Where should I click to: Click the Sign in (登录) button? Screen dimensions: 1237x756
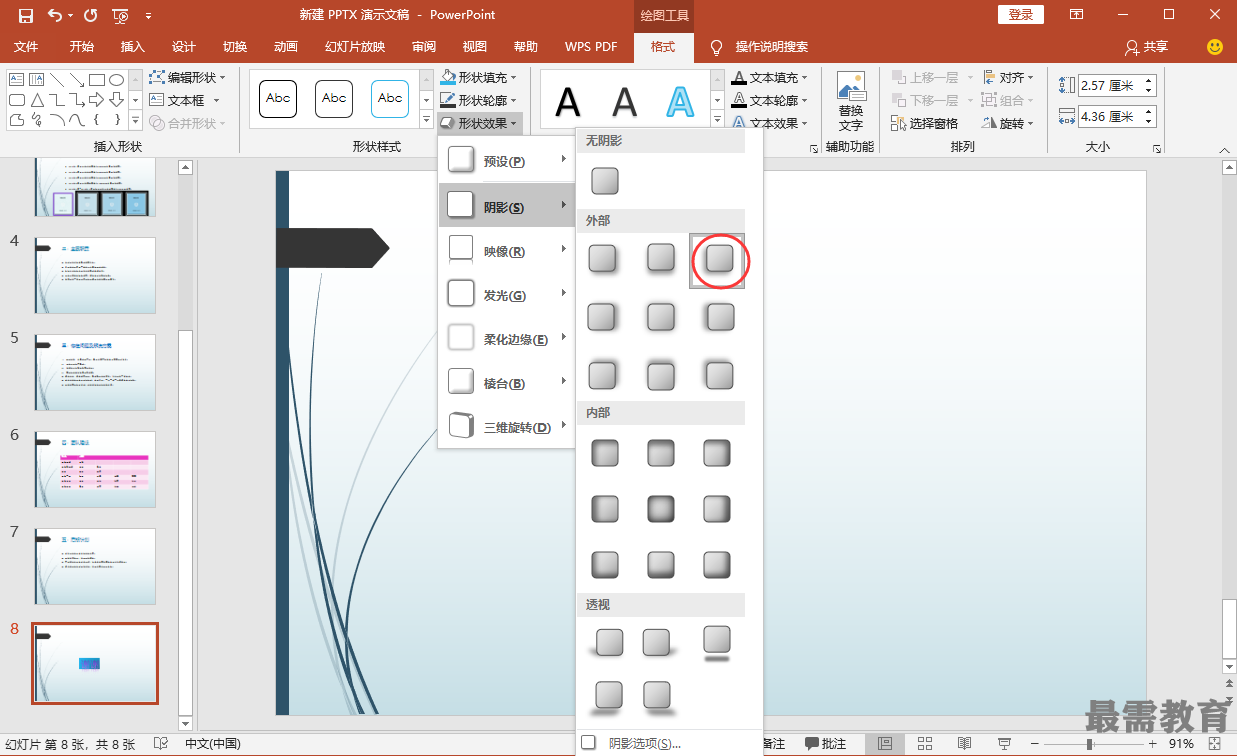pos(1021,15)
